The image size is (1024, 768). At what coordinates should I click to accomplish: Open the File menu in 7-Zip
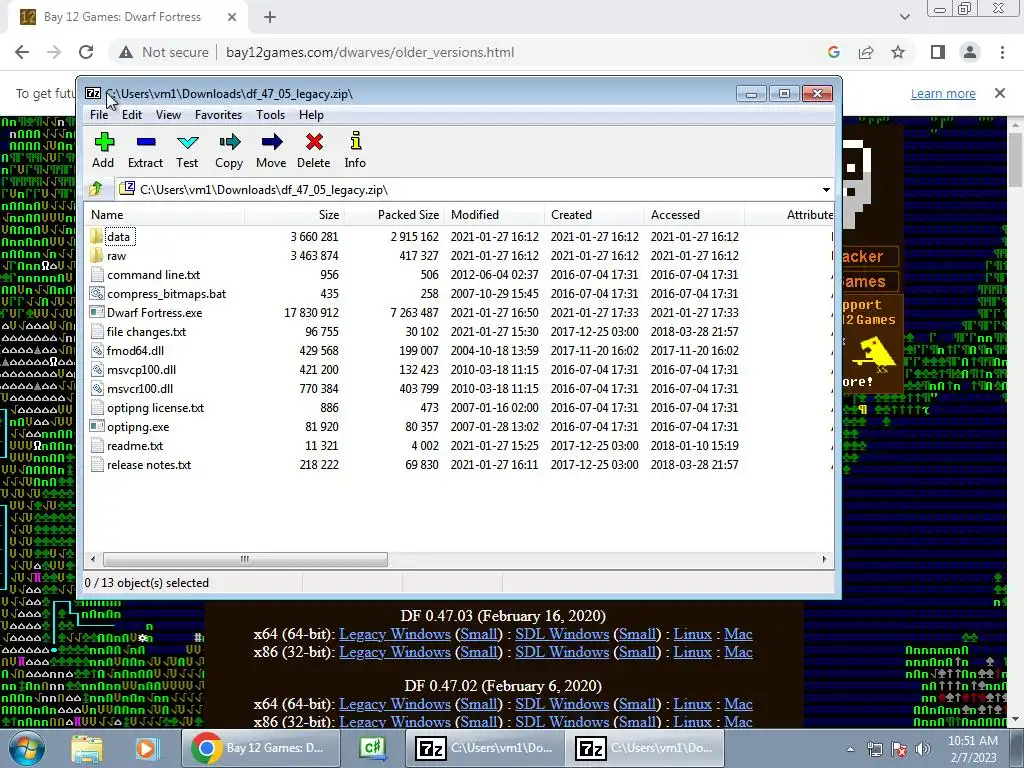[x=99, y=115]
